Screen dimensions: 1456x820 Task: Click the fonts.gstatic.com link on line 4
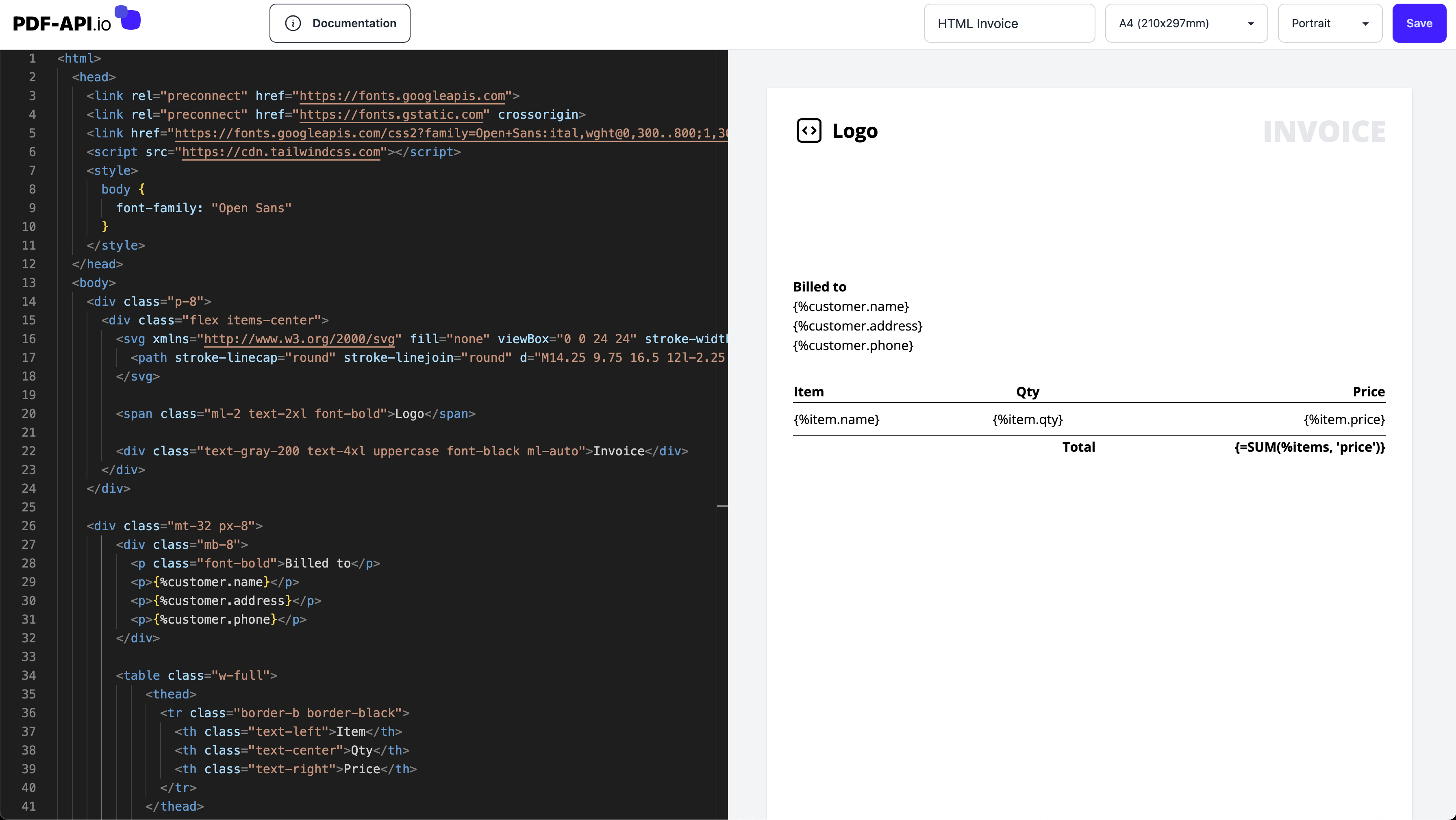391,115
